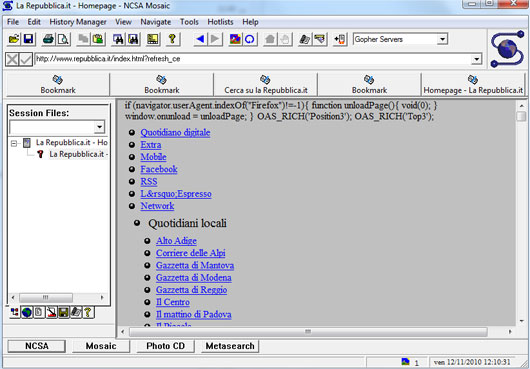Open the Il mattino di Padova link
The height and width of the screenshot is (369, 530).
(193, 314)
